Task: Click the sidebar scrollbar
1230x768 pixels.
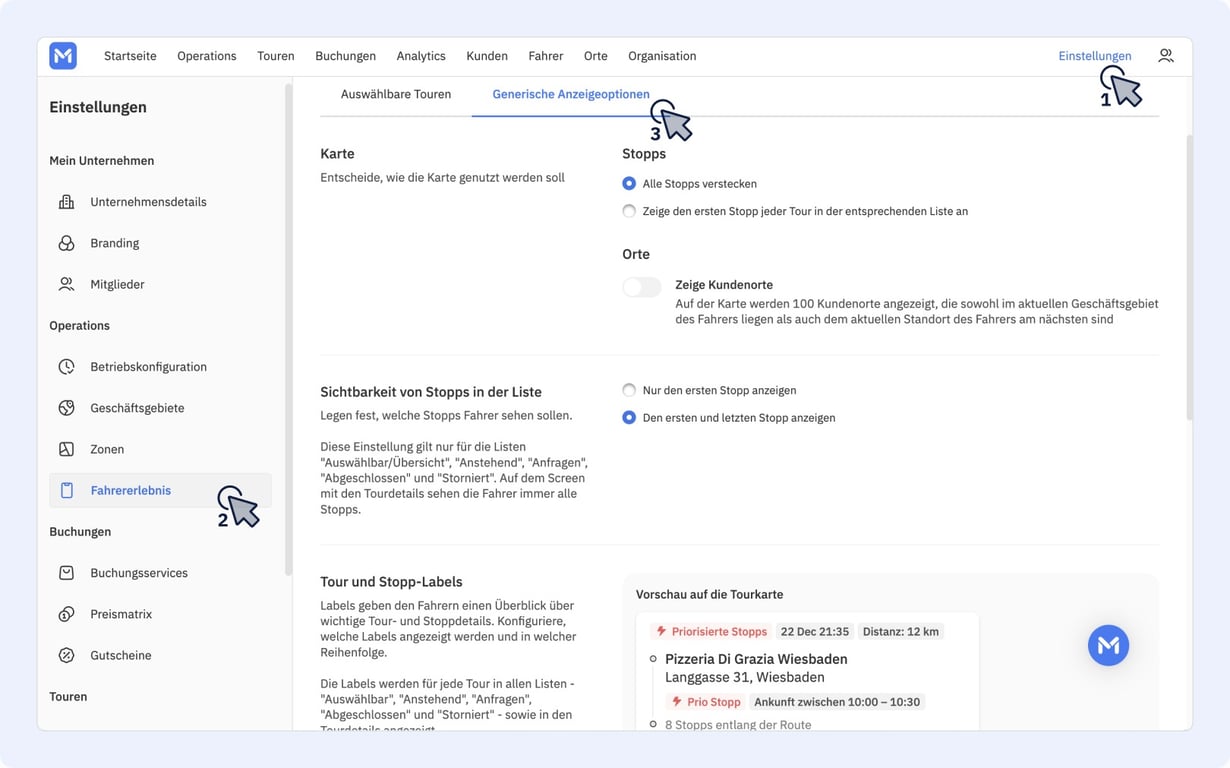Action: [x=288, y=328]
